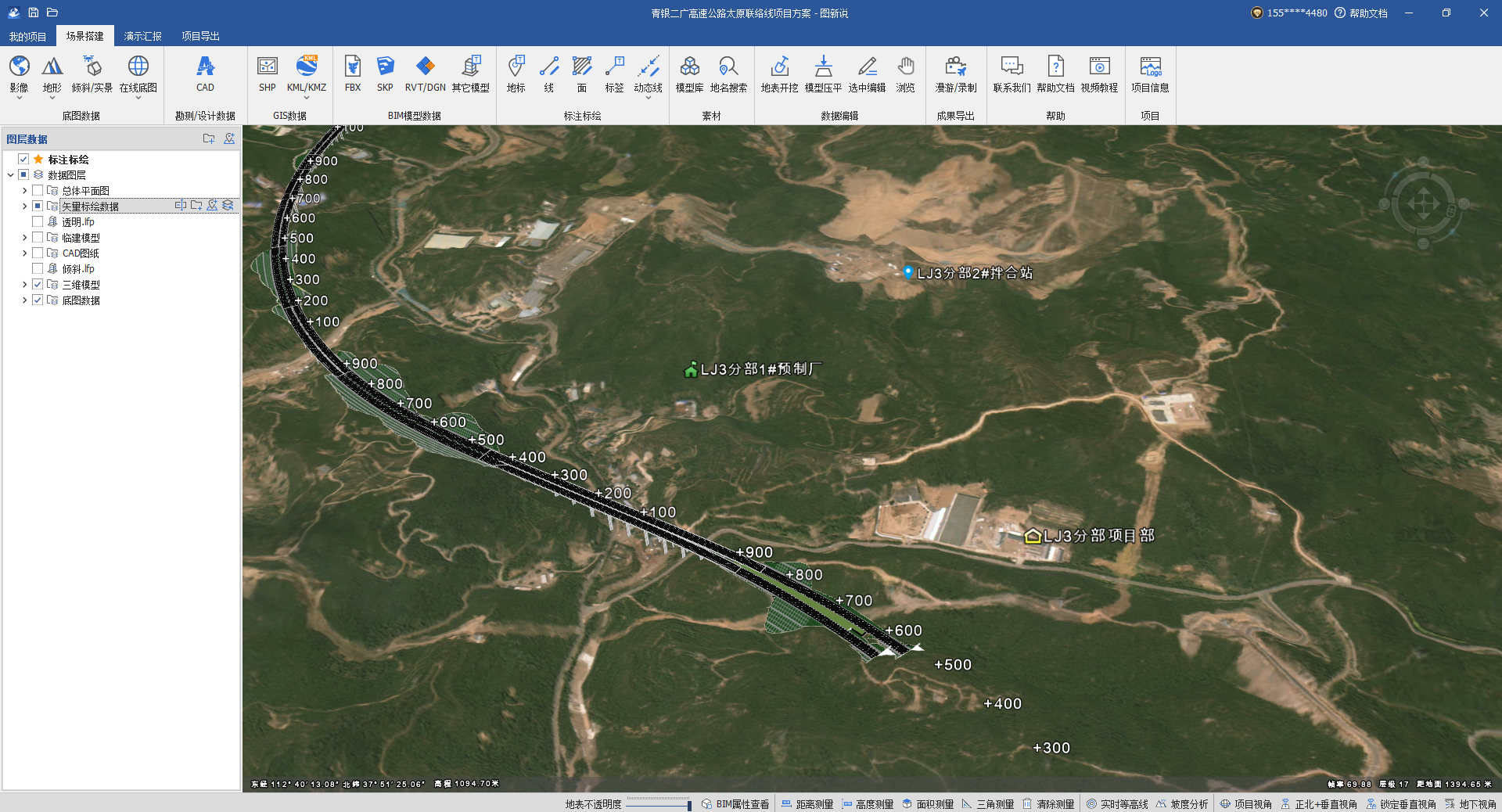Enable the 总体平面图 layer checkbox
The image size is (1502, 812).
(38, 191)
